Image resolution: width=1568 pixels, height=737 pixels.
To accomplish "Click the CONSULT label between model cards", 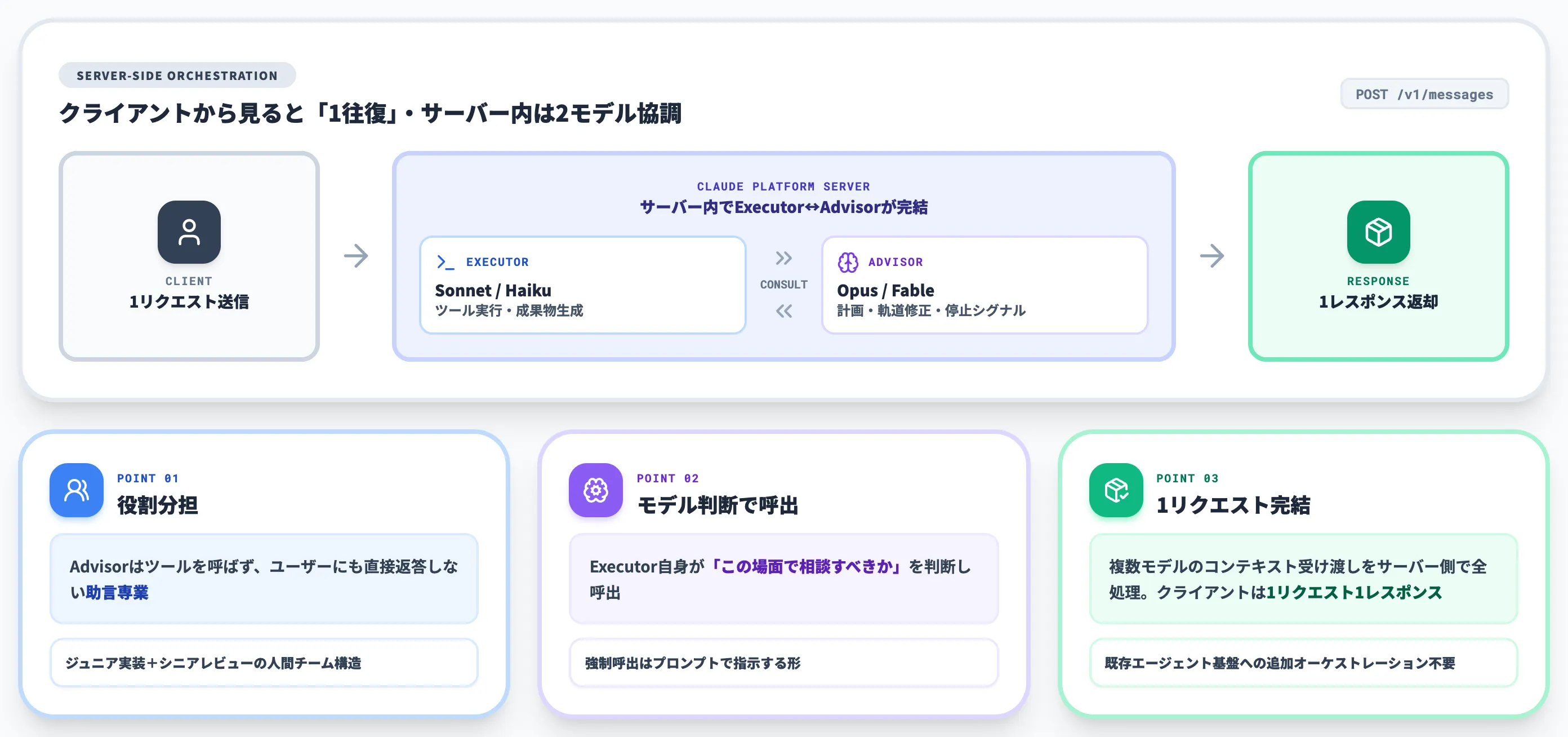I will (x=783, y=285).
